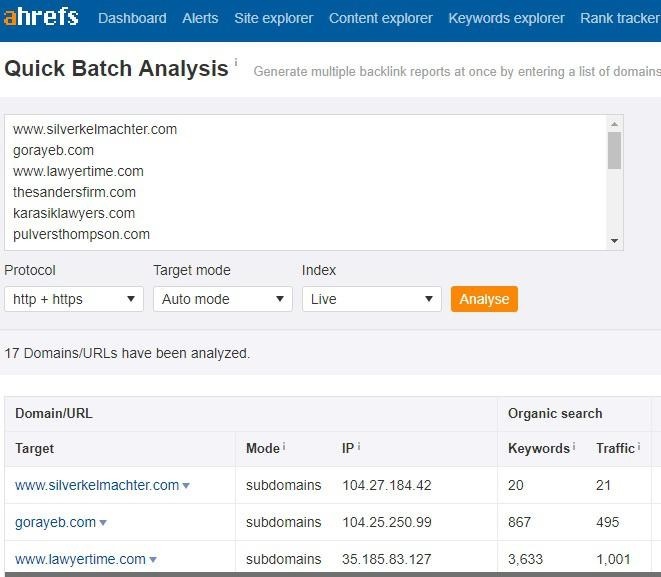Viewport: 661px width, 577px height.
Task: Click the Target column header
Action: tap(35, 448)
